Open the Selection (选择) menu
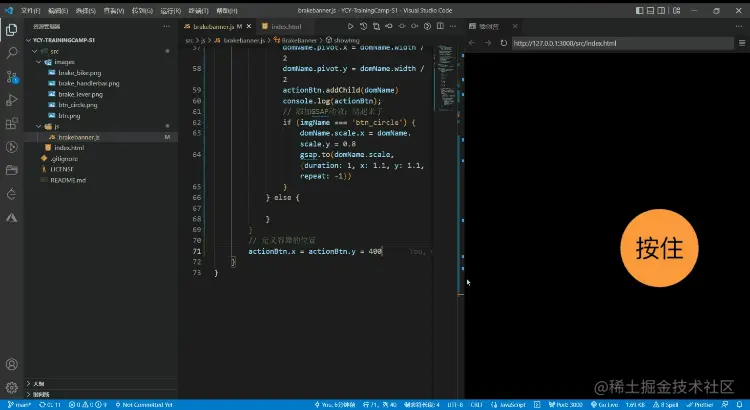Screen dimensions: 750x410 tap(86, 11)
